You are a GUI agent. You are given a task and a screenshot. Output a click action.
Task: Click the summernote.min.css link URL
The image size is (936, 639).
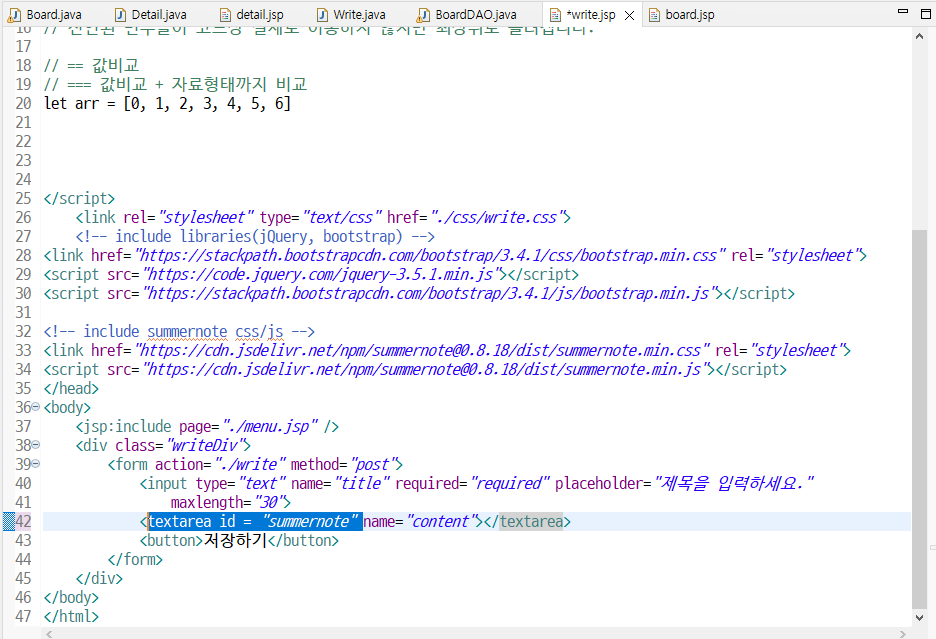[x=422, y=350]
